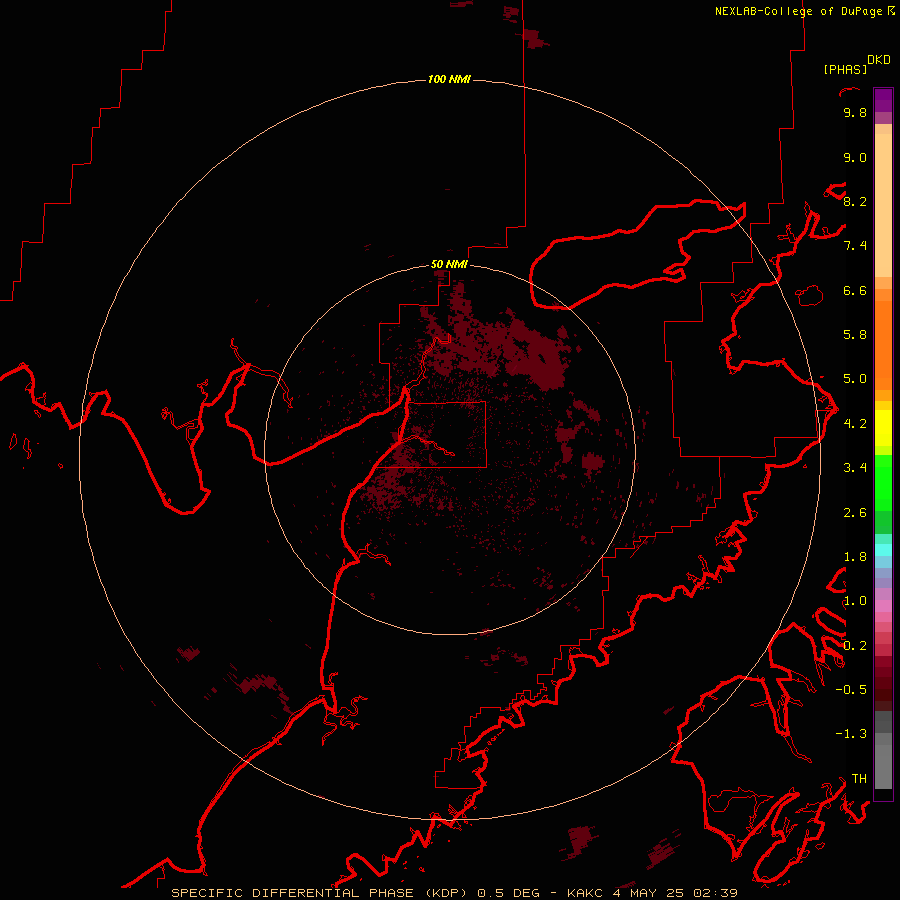Click the 1.8 legend value
The image size is (900, 900).
[855, 557]
